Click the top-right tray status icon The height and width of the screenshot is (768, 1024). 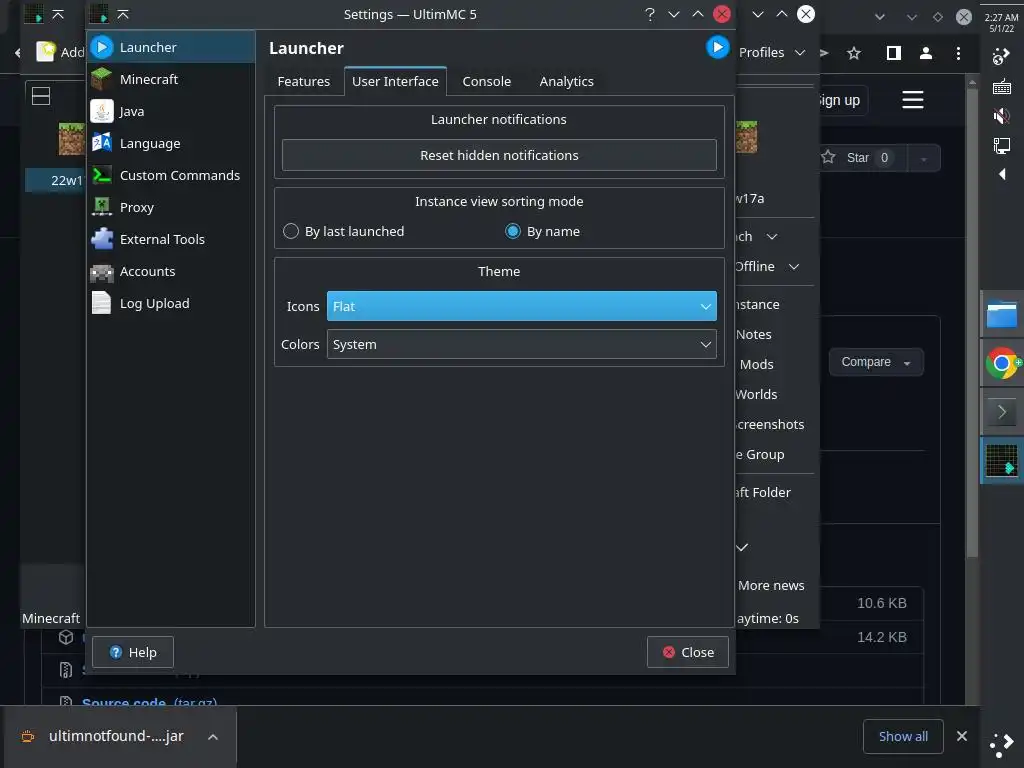tap(1000, 57)
